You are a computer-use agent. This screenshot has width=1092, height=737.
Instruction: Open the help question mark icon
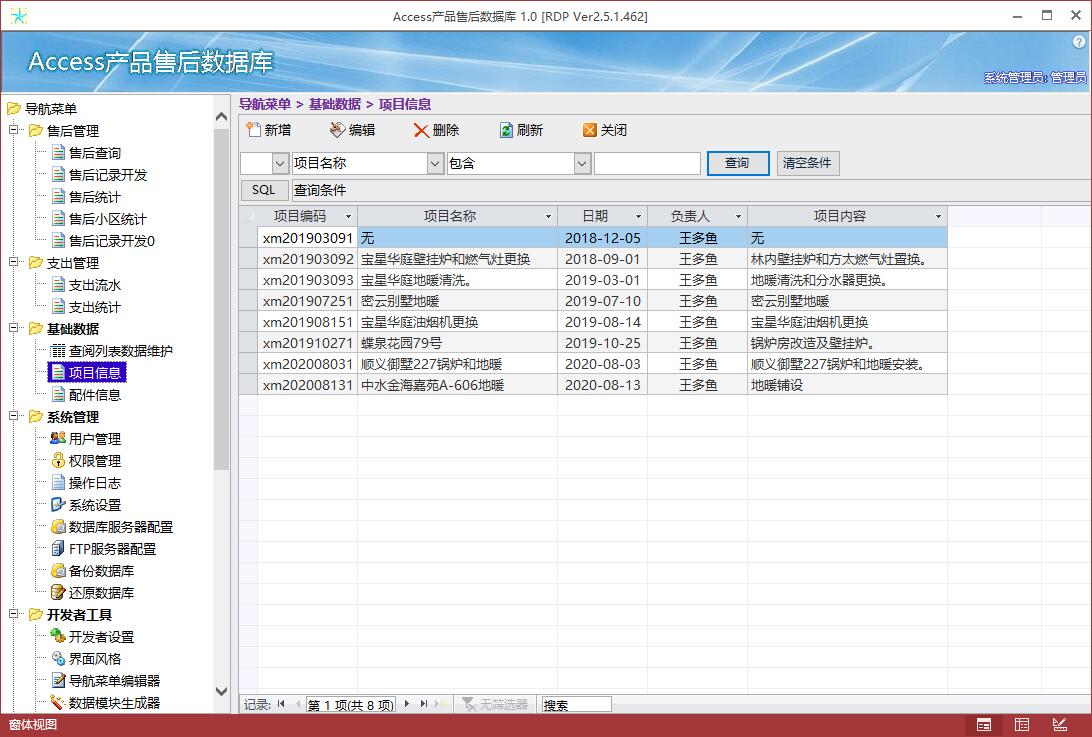click(x=1080, y=42)
